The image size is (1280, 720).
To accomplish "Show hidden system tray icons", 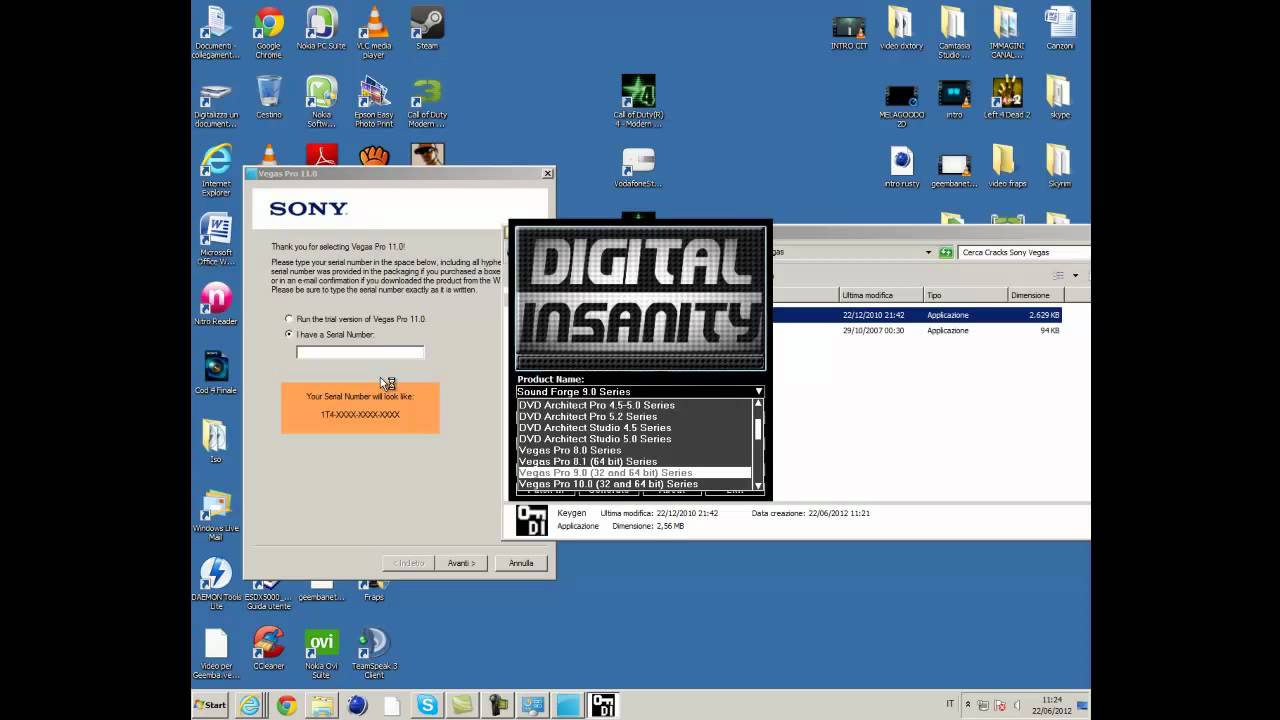I will tap(967, 705).
